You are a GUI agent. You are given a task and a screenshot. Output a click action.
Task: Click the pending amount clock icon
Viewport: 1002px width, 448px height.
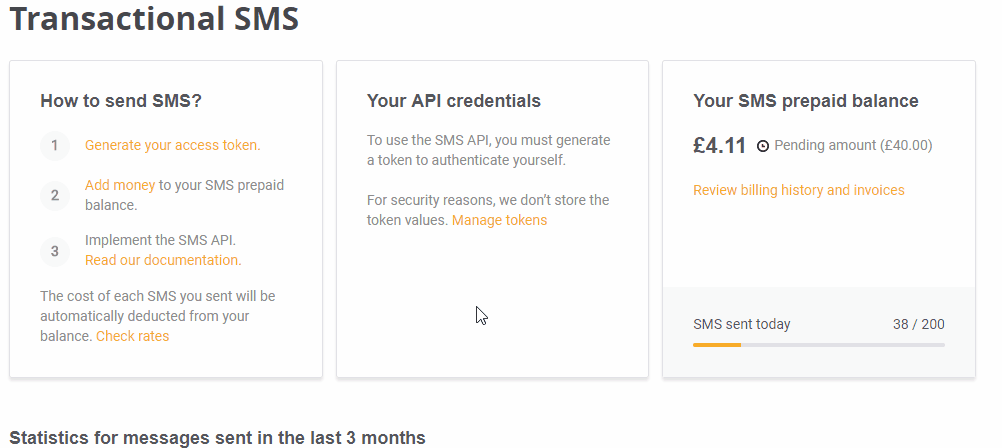pyautogui.click(x=763, y=146)
